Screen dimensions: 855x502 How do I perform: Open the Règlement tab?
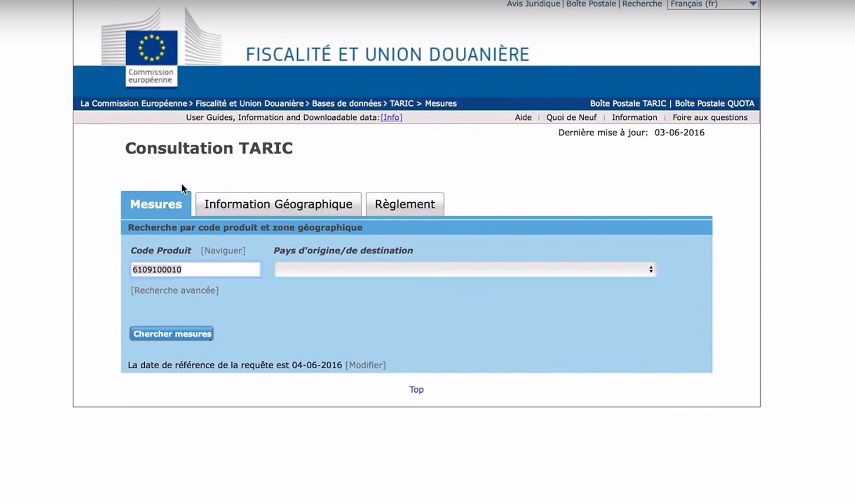tap(404, 204)
